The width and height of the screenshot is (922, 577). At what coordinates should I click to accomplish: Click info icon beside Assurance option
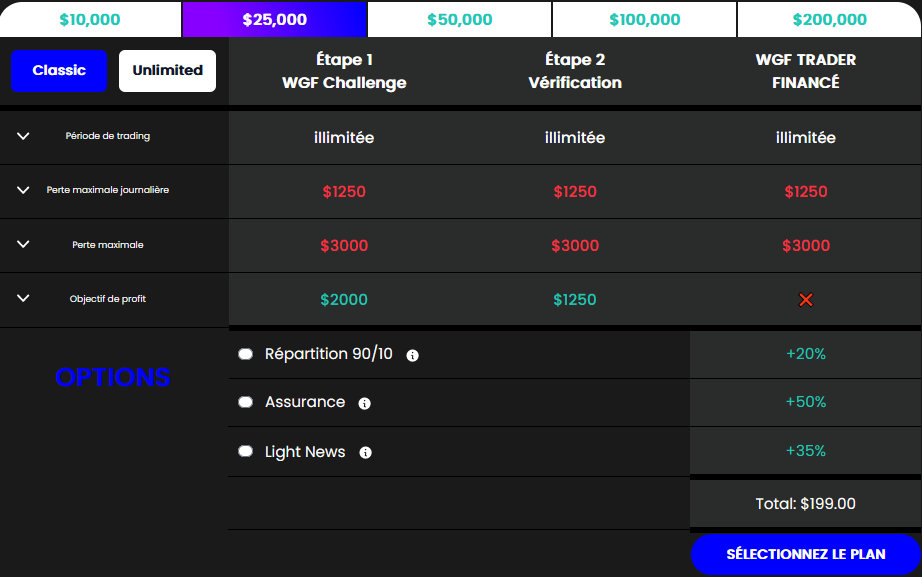(x=364, y=403)
